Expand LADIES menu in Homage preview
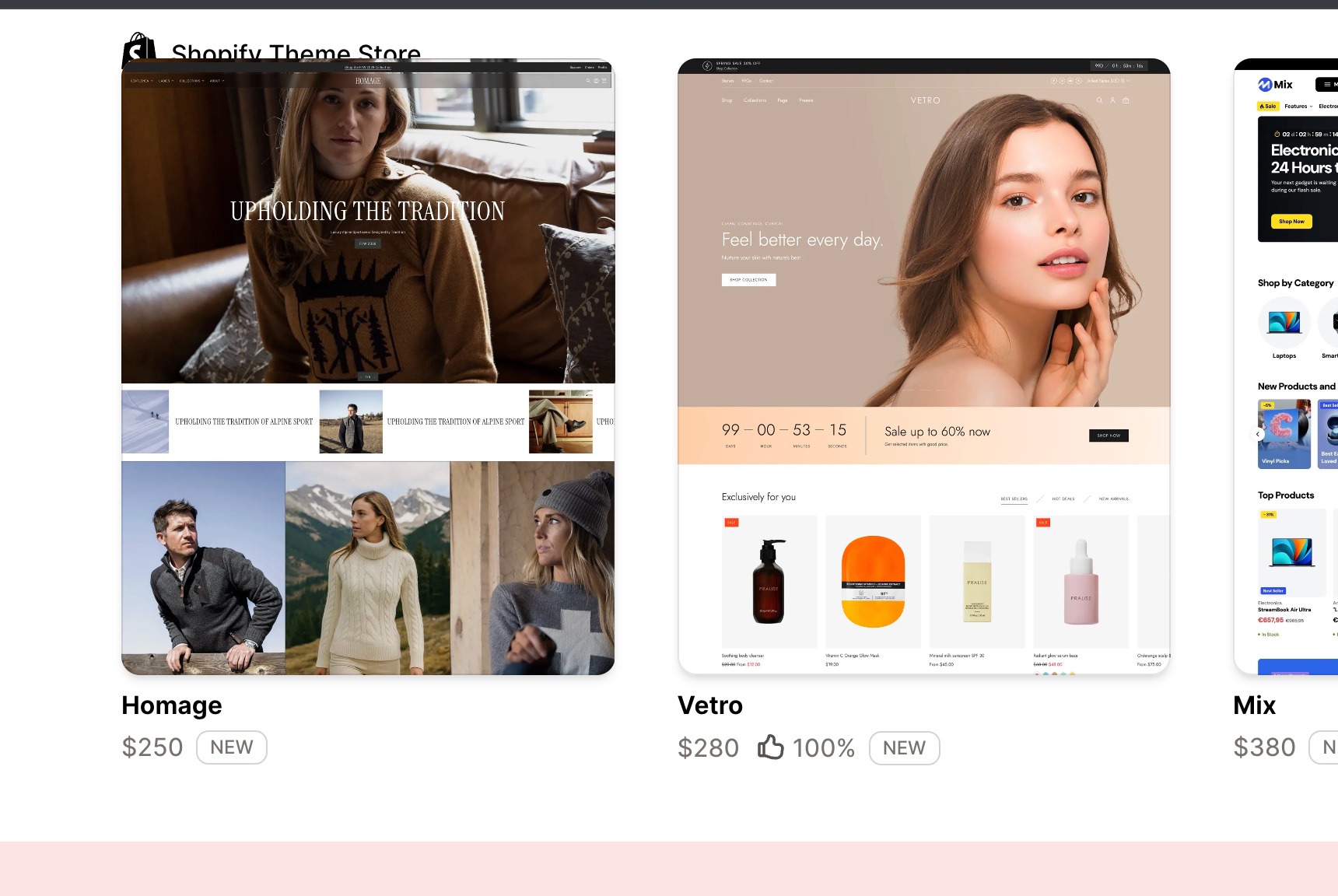Screen dimensions: 1338x896 click(166, 81)
